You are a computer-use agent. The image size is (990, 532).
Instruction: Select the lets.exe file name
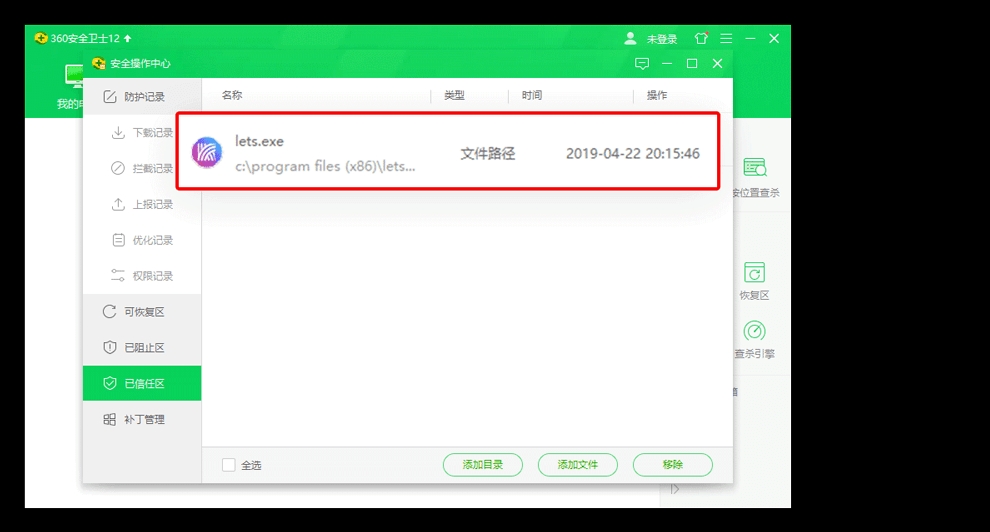point(259,141)
